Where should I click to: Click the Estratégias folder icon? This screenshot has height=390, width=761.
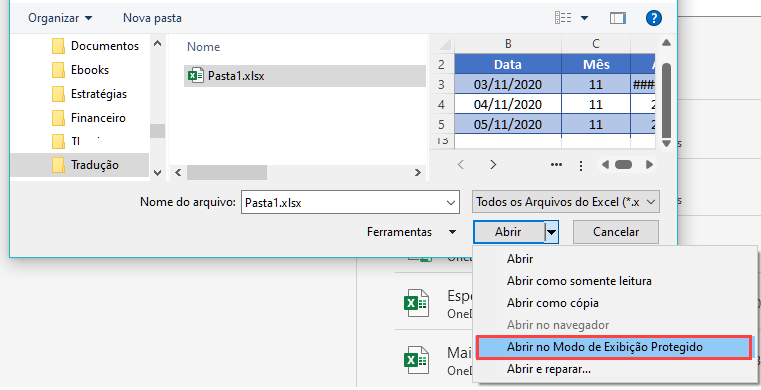tap(58, 94)
